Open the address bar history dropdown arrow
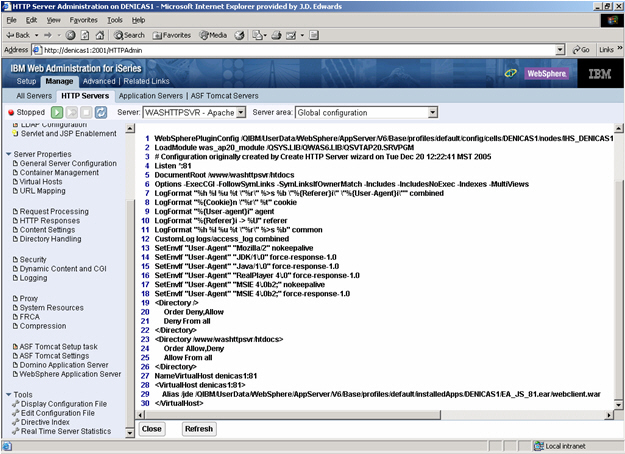Viewport: 625px width, 454px height. [560, 50]
